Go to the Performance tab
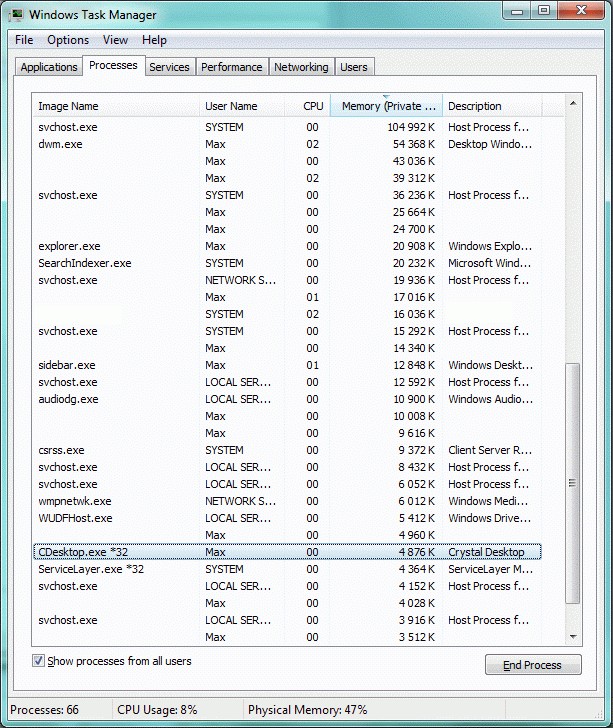This screenshot has height=728, width=613. point(232,67)
